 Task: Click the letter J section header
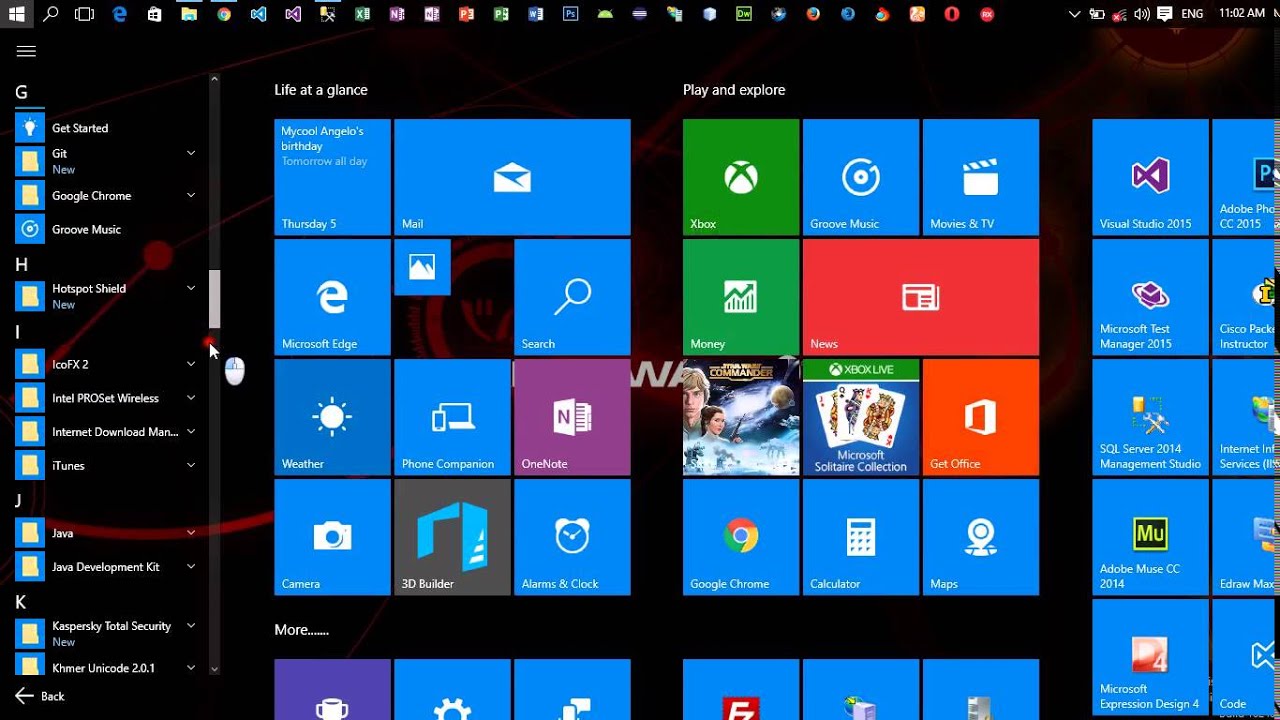click(18, 500)
